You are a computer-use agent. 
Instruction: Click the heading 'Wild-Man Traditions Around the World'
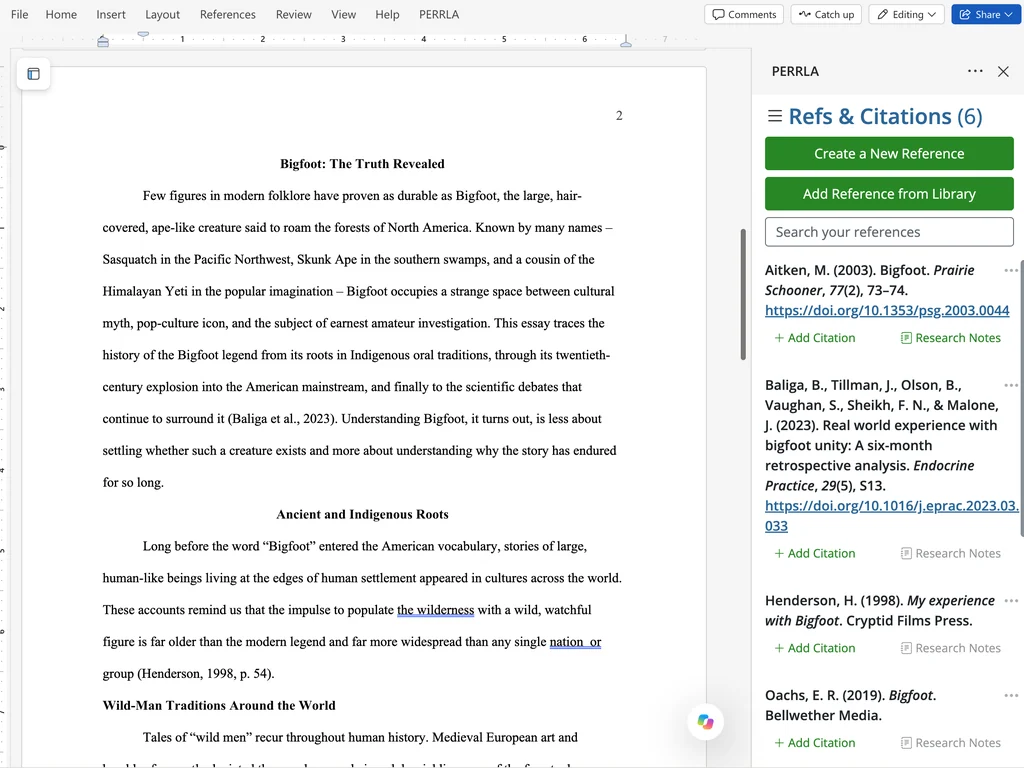(x=219, y=705)
